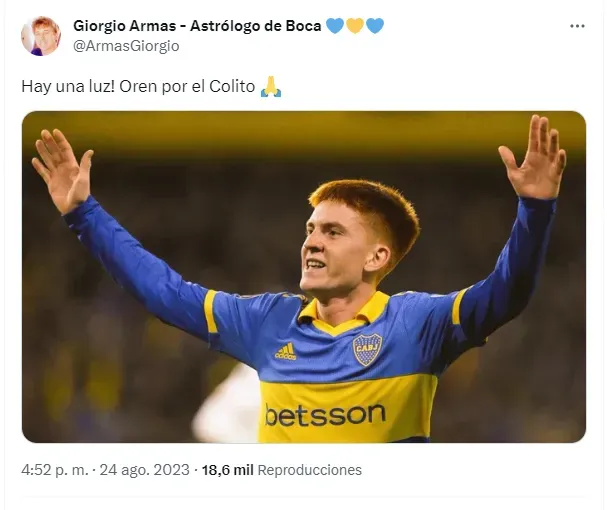Click the Reproducciones label
Viewport: 607px width, 510px height.
310,470
